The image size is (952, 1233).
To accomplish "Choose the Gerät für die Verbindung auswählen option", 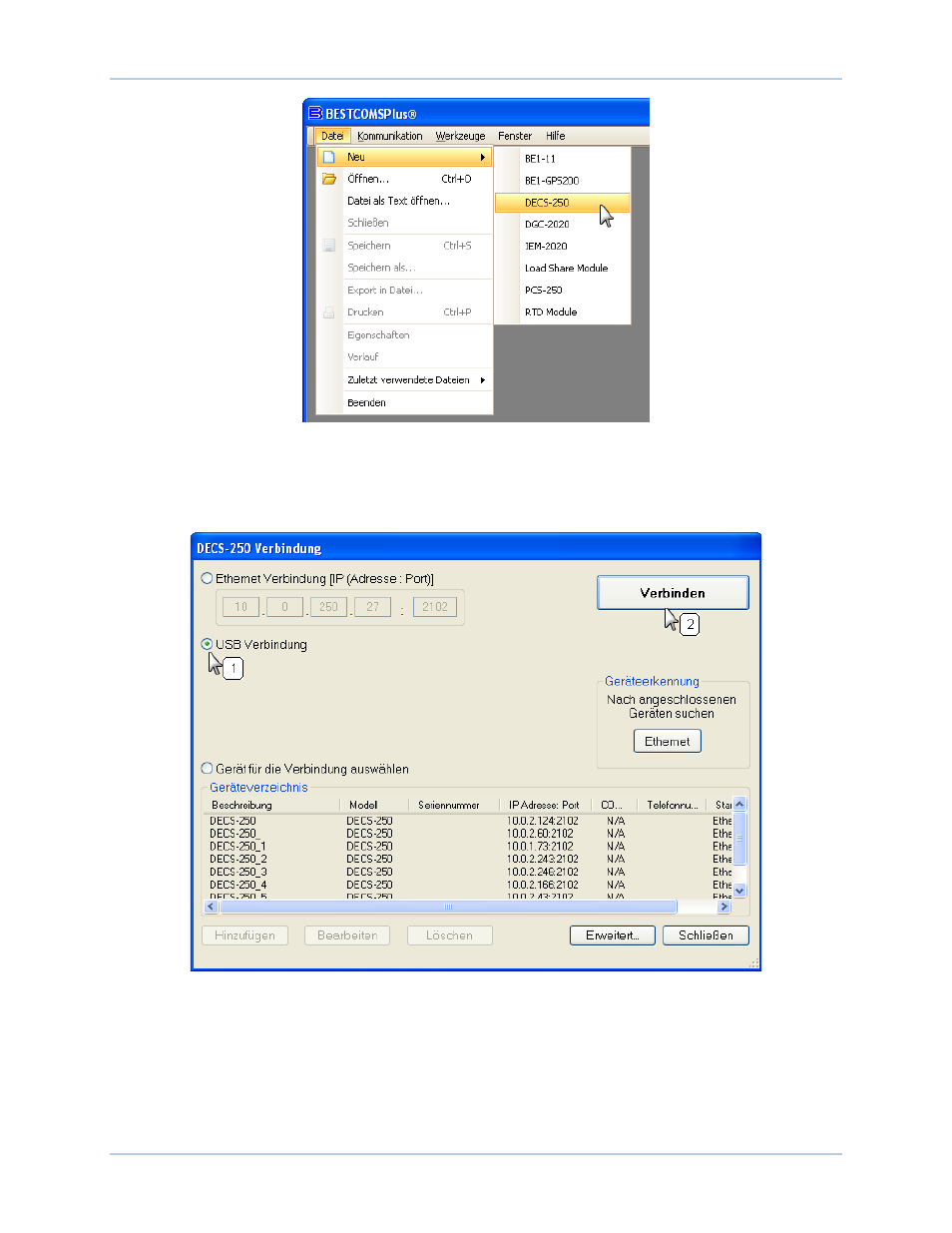I will point(207,769).
